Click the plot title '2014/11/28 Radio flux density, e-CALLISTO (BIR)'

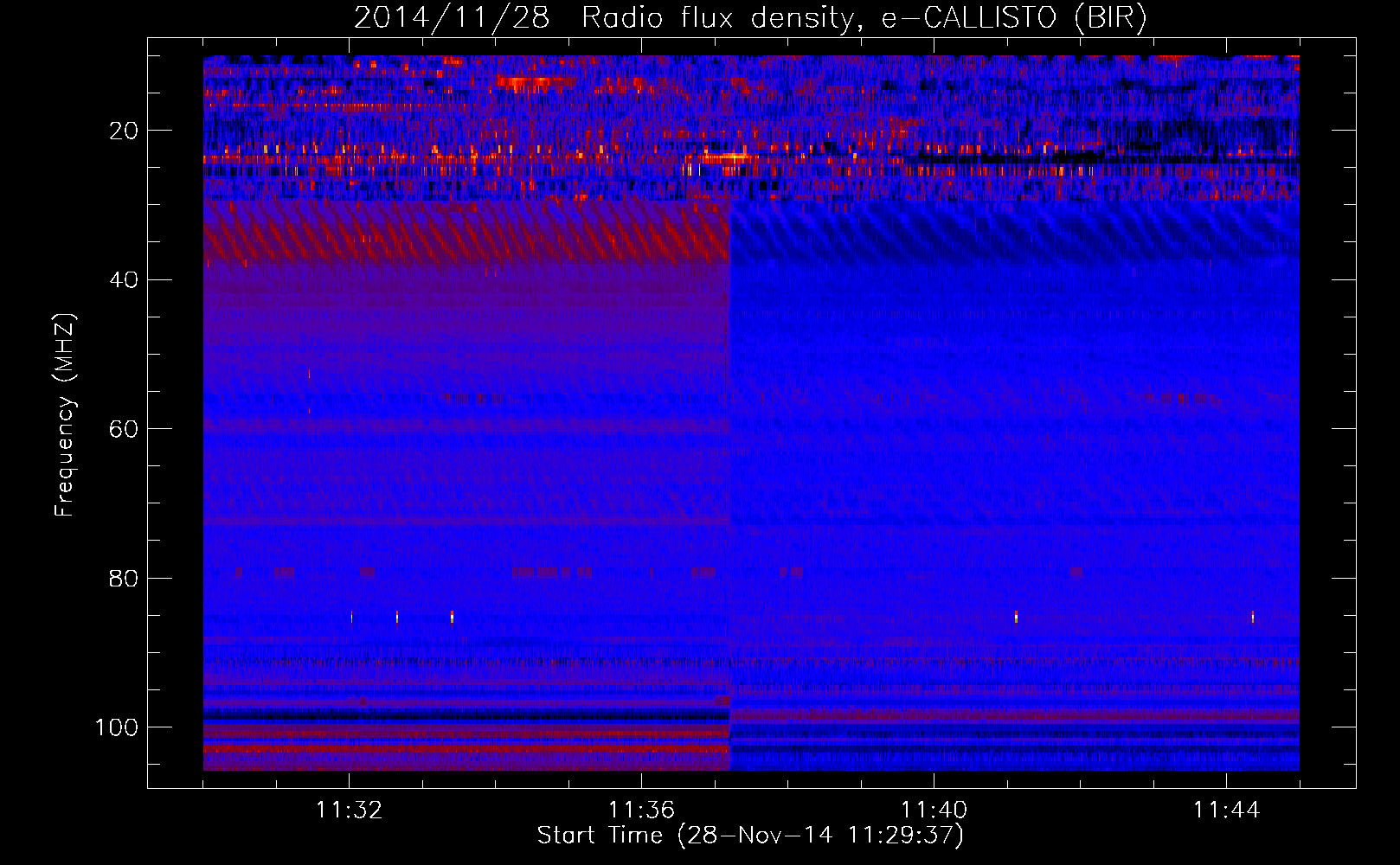point(750,18)
